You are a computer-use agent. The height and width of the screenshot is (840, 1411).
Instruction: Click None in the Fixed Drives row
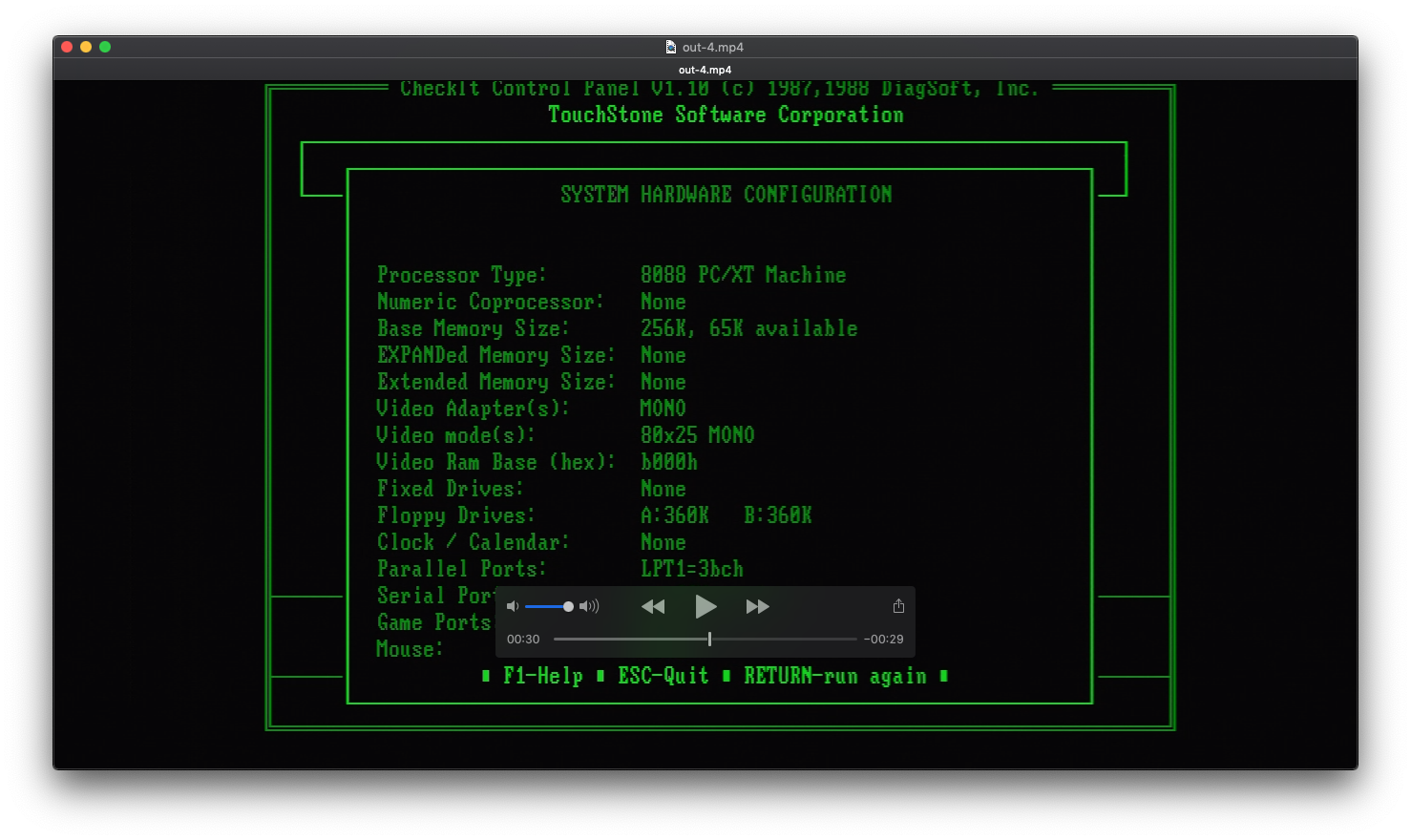click(663, 489)
